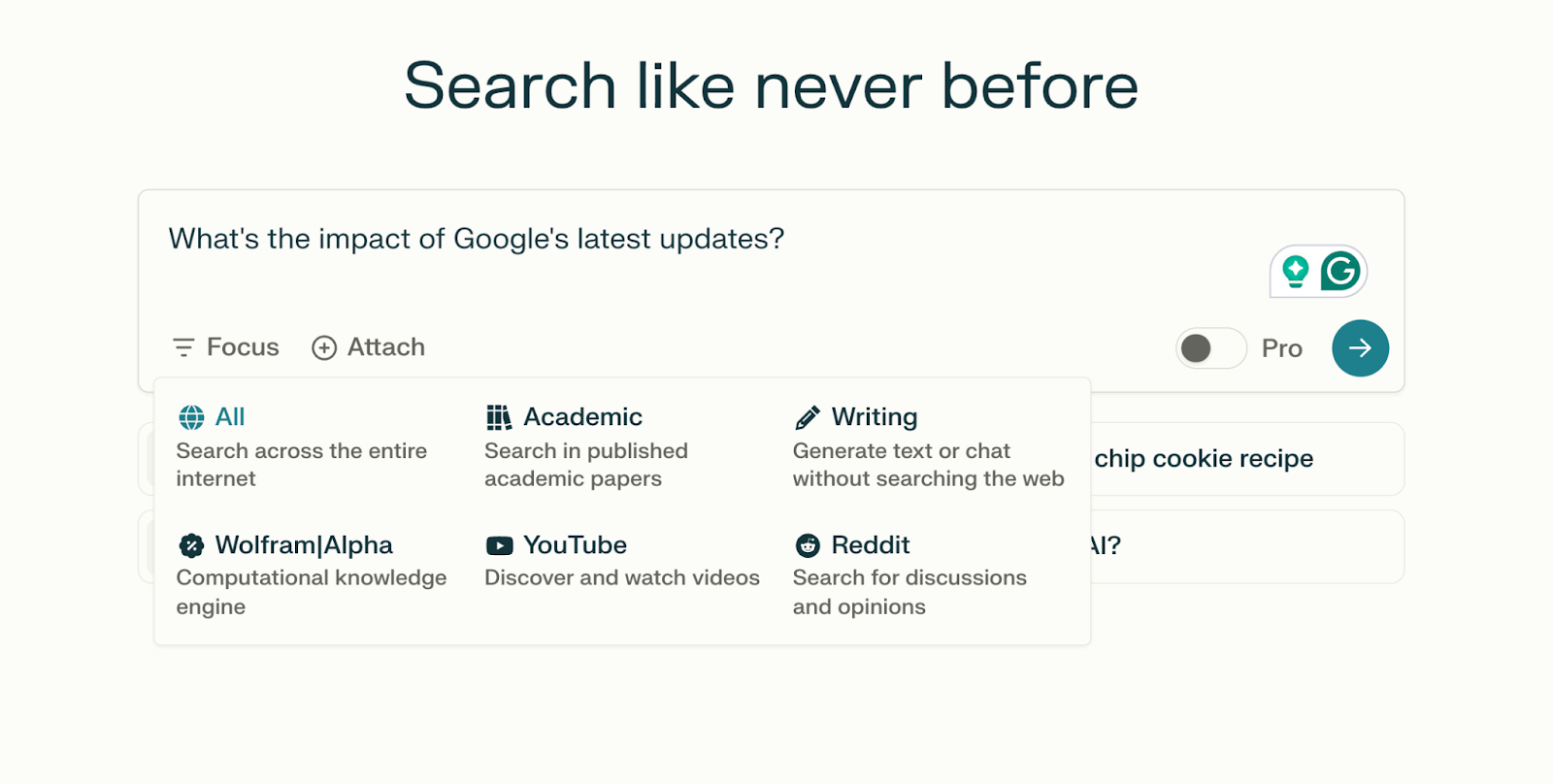Click the globe icon beside All
1553x784 pixels.
pyautogui.click(x=191, y=417)
